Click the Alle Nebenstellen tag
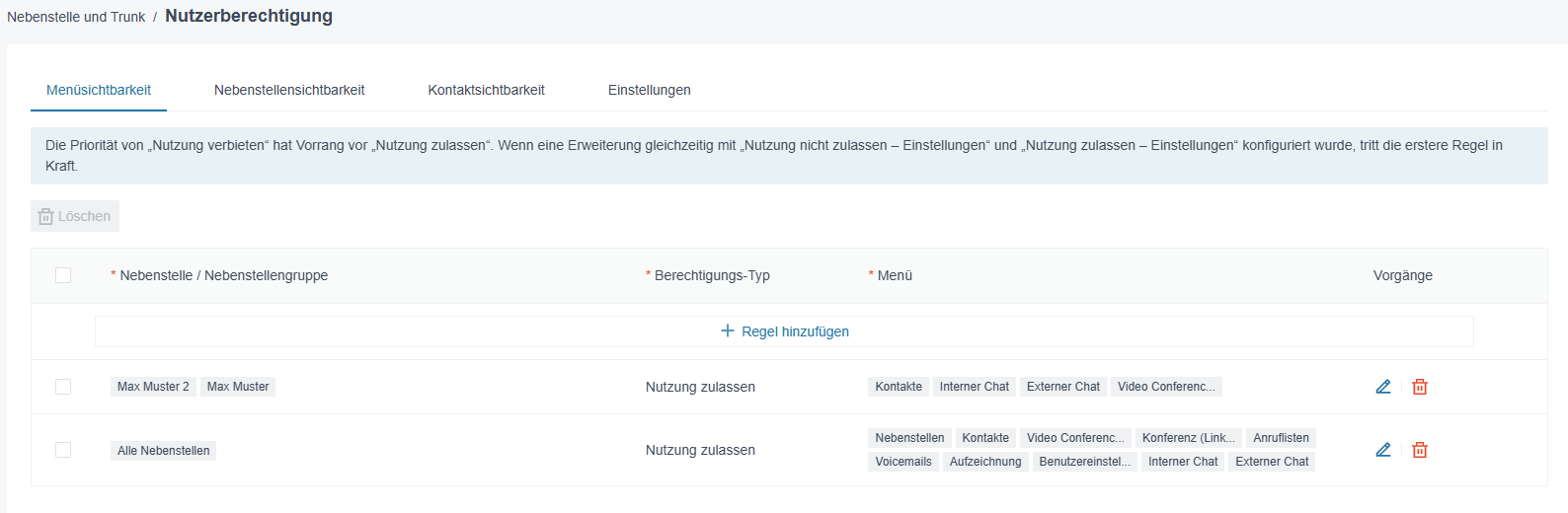This screenshot has width=1568, height=513. click(163, 451)
